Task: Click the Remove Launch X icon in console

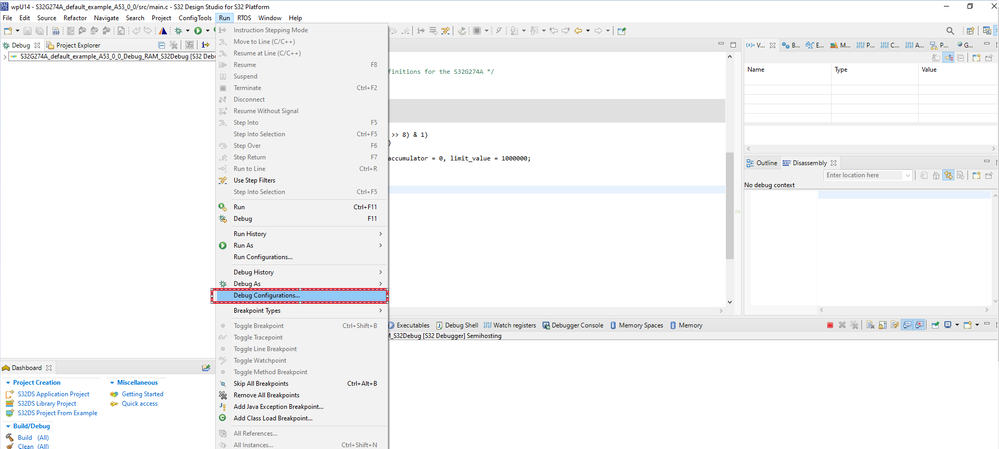Action: [842, 325]
